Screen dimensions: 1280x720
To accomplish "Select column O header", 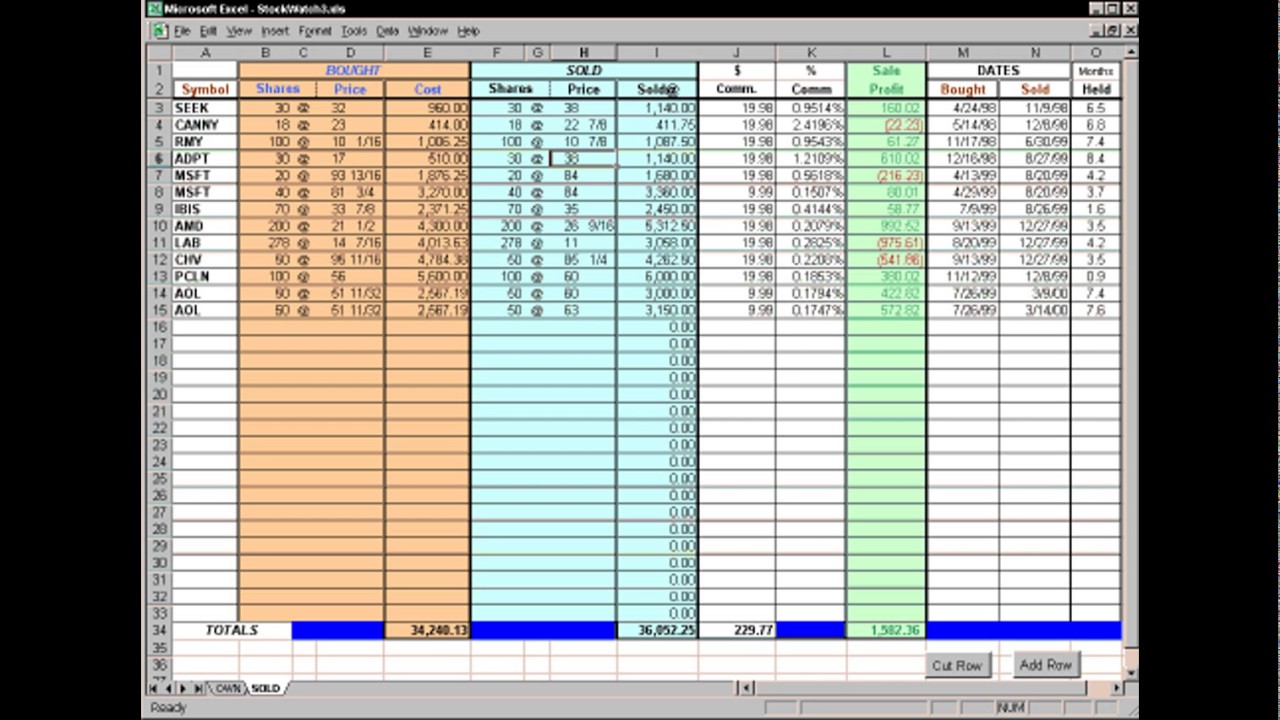I will pyautogui.click(x=1096, y=53).
